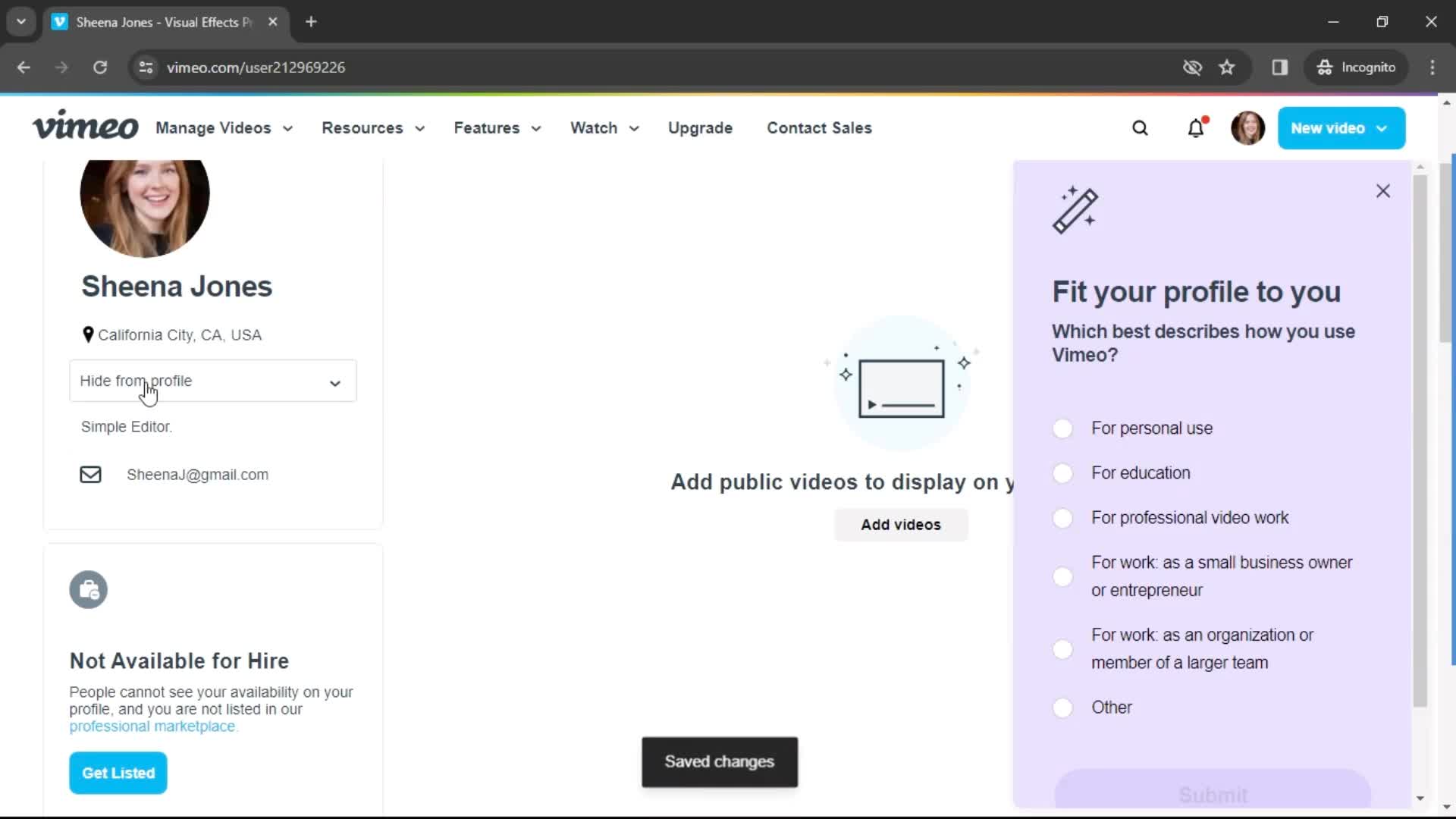Viewport: 1456px width, 819px height.
Task: Click the Add videos button
Action: [901, 524]
